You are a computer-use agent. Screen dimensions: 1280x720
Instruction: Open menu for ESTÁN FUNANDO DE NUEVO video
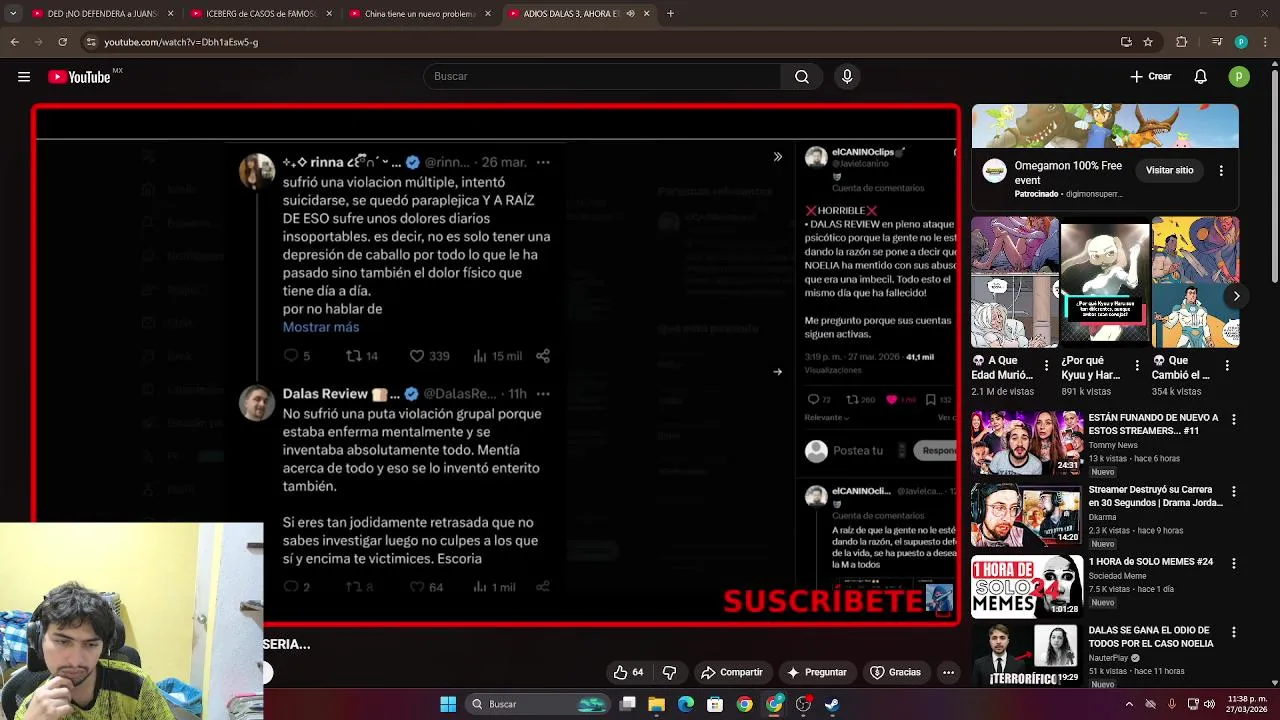(x=1234, y=420)
